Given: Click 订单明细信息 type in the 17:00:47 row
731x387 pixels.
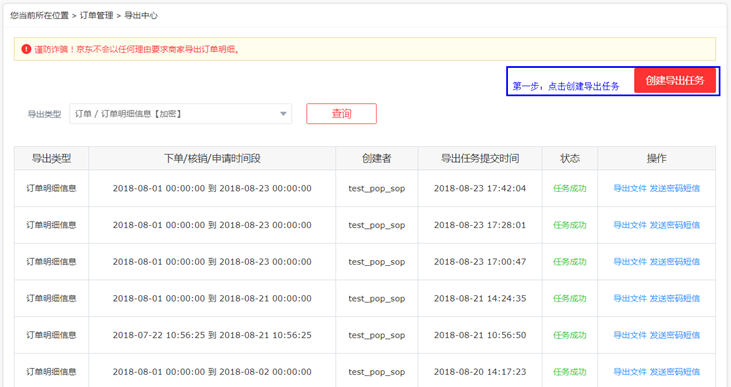Looking at the screenshot, I should coord(51,262).
